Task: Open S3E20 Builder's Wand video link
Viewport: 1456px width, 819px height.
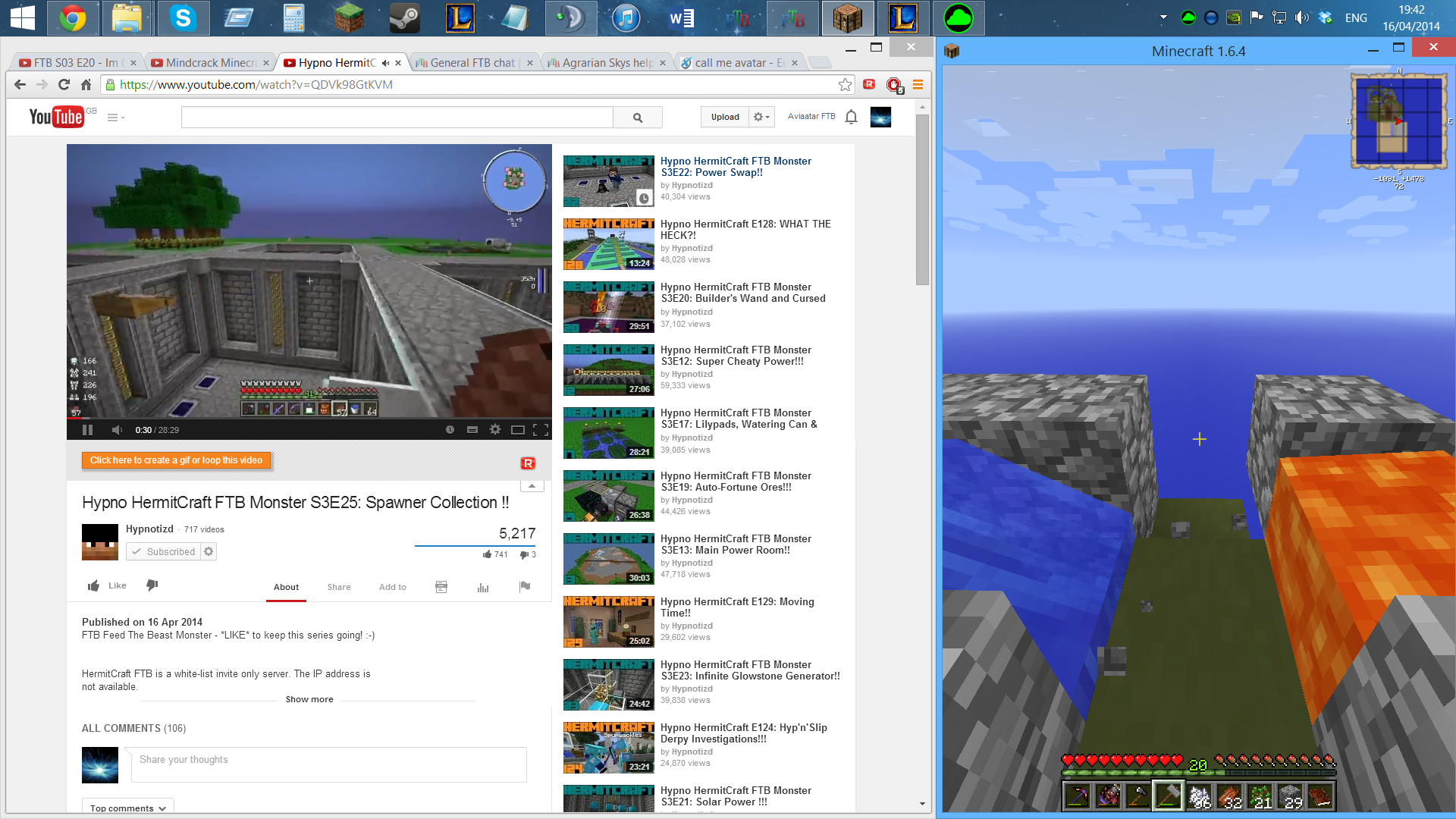Action: click(742, 293)
